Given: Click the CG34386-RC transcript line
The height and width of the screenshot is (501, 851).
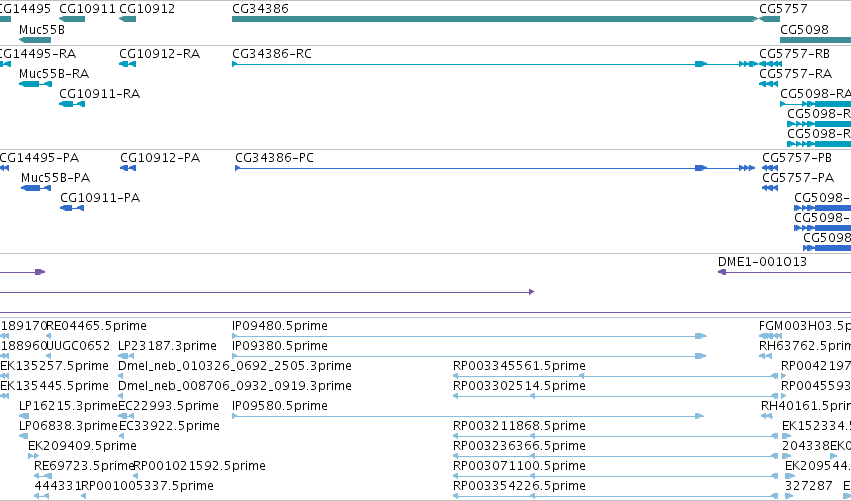Looking at the screenshot, I should 494,64.
